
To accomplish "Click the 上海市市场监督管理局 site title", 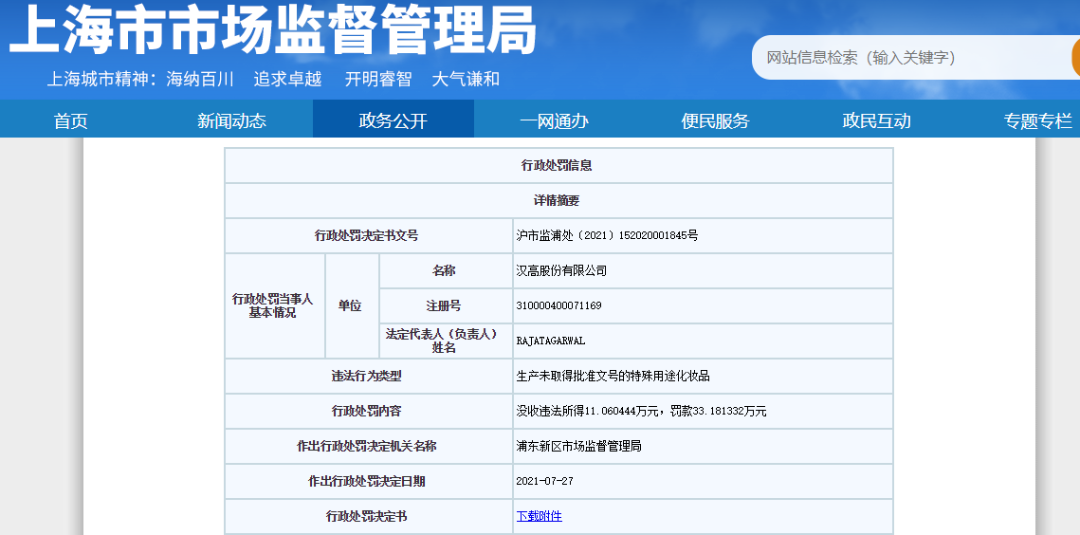I will tap(272, 29).
